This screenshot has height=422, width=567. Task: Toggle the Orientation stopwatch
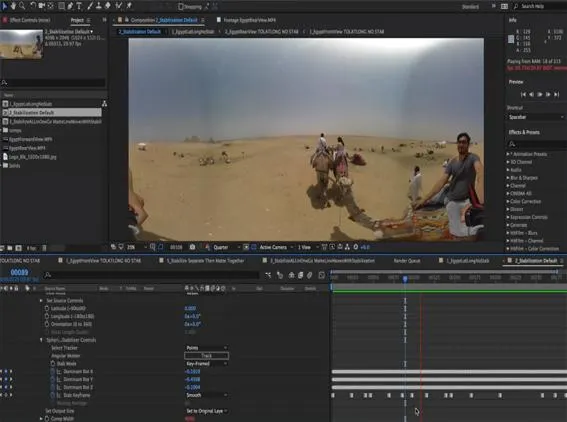(x=47, y=324)
